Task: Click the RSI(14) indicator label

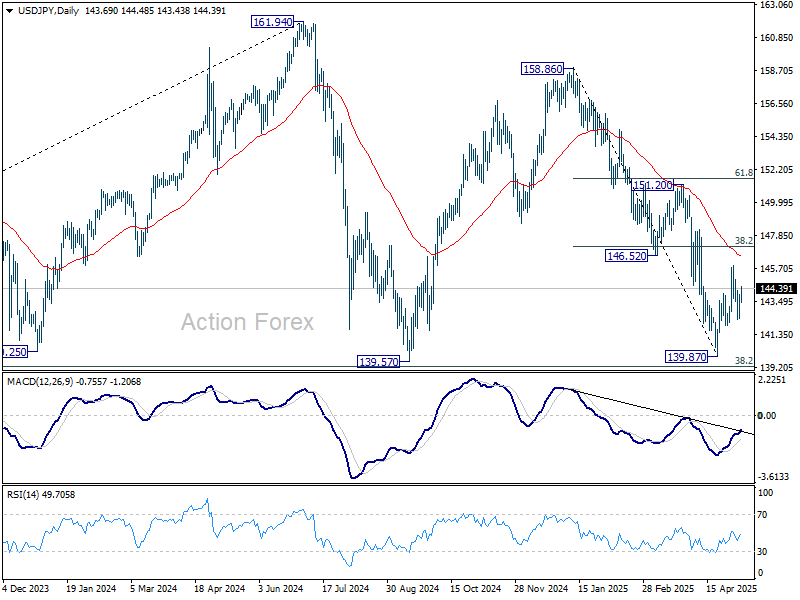Action: 25,493
